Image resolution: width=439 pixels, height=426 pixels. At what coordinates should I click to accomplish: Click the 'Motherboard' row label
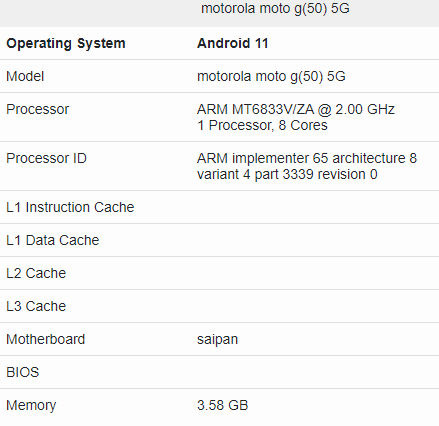[46, 339]
